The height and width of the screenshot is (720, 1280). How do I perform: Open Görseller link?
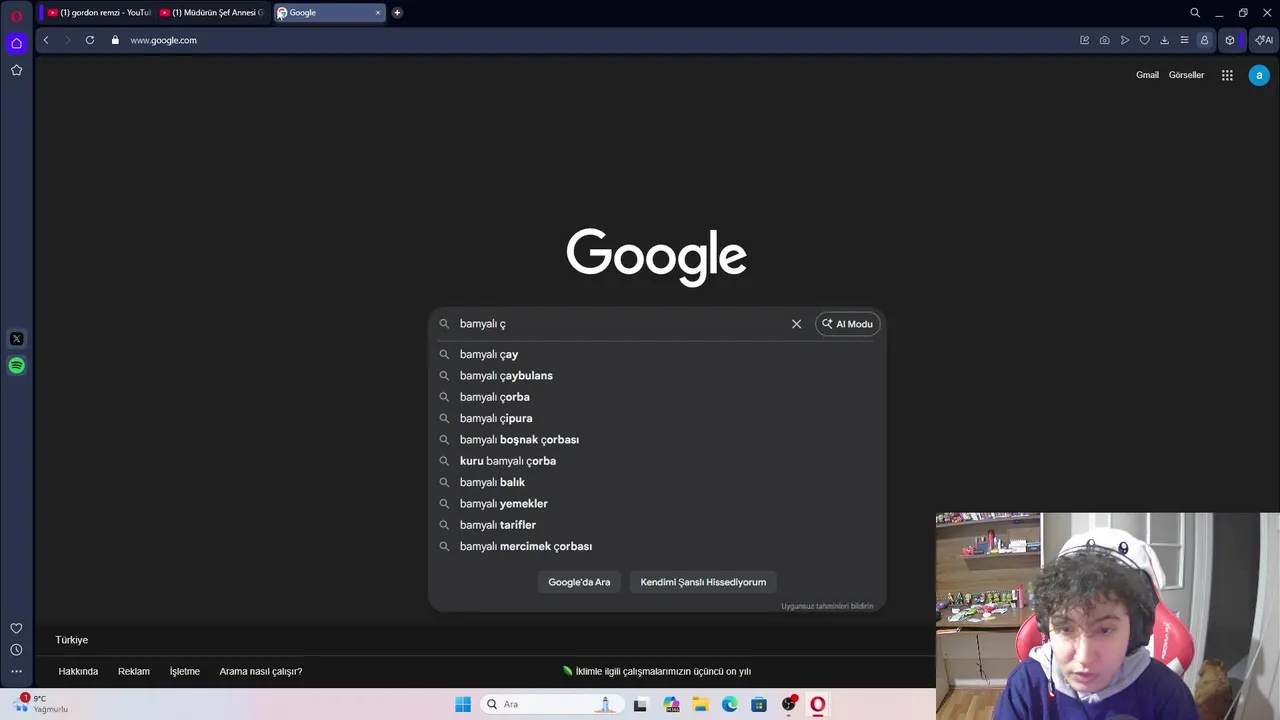1186,75
